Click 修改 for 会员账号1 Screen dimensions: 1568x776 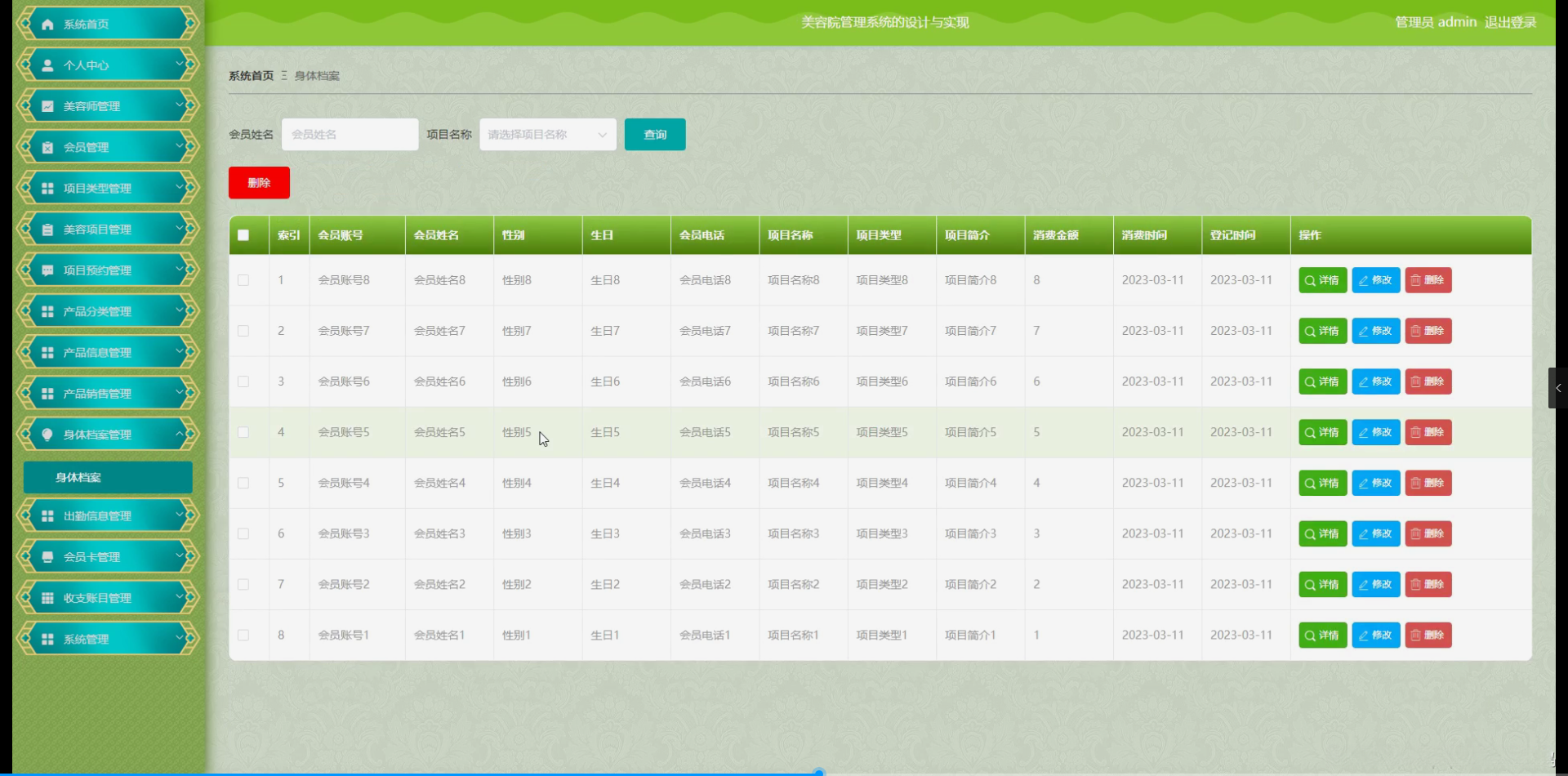(x=1376, y=635)
